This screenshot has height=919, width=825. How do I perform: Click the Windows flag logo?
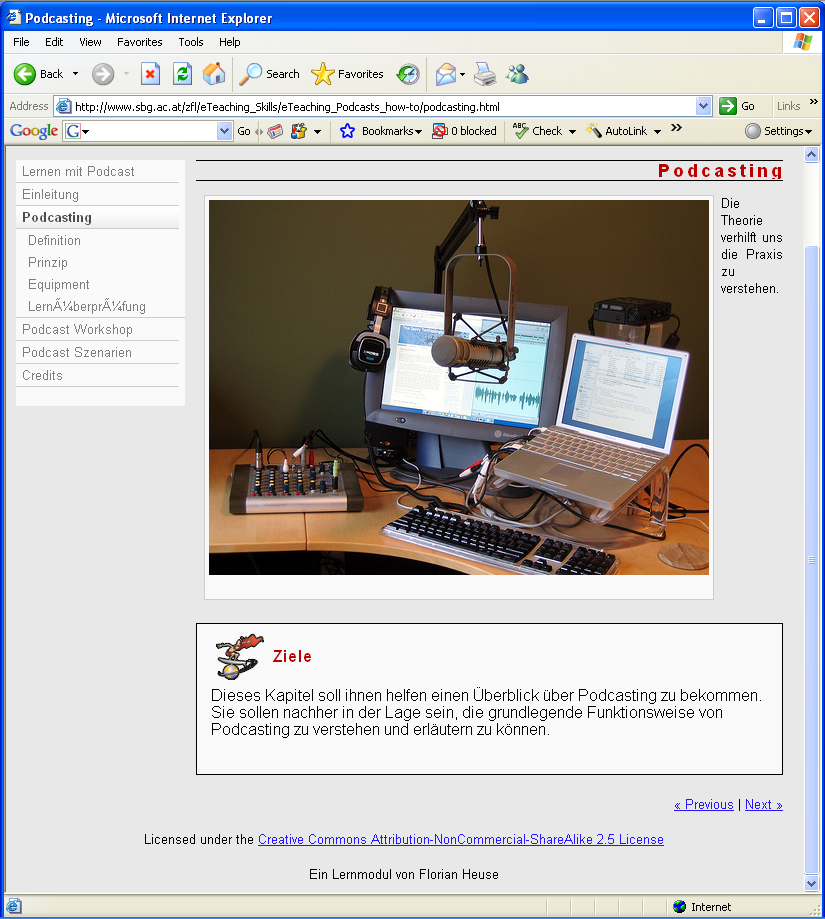[803, 42]
